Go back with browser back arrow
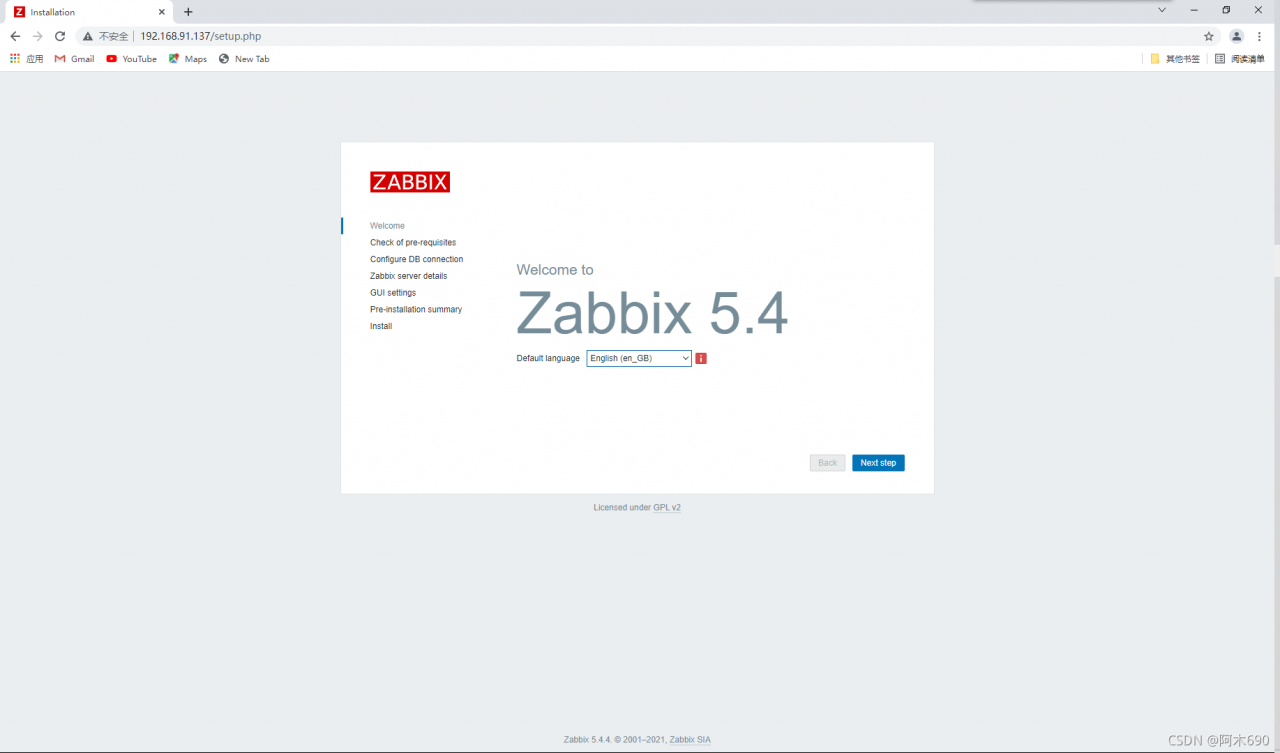The height and width of the screenshot is (753, 1280). point(15,36)
